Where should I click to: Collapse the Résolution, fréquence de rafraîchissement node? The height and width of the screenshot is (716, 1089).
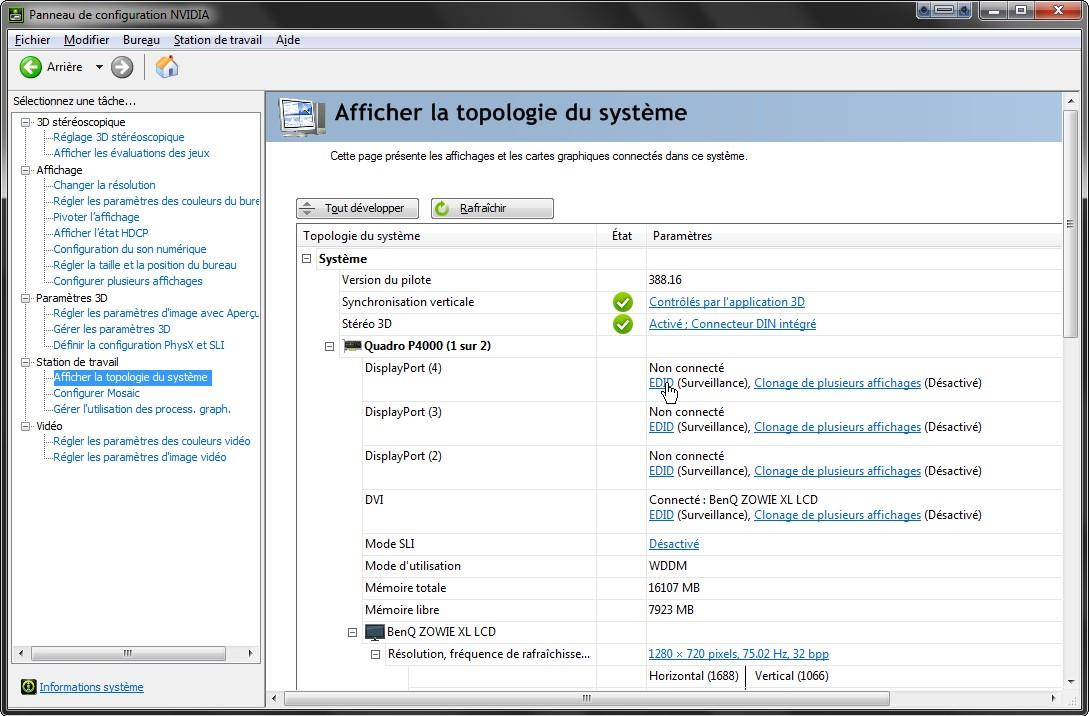[375, 654]
